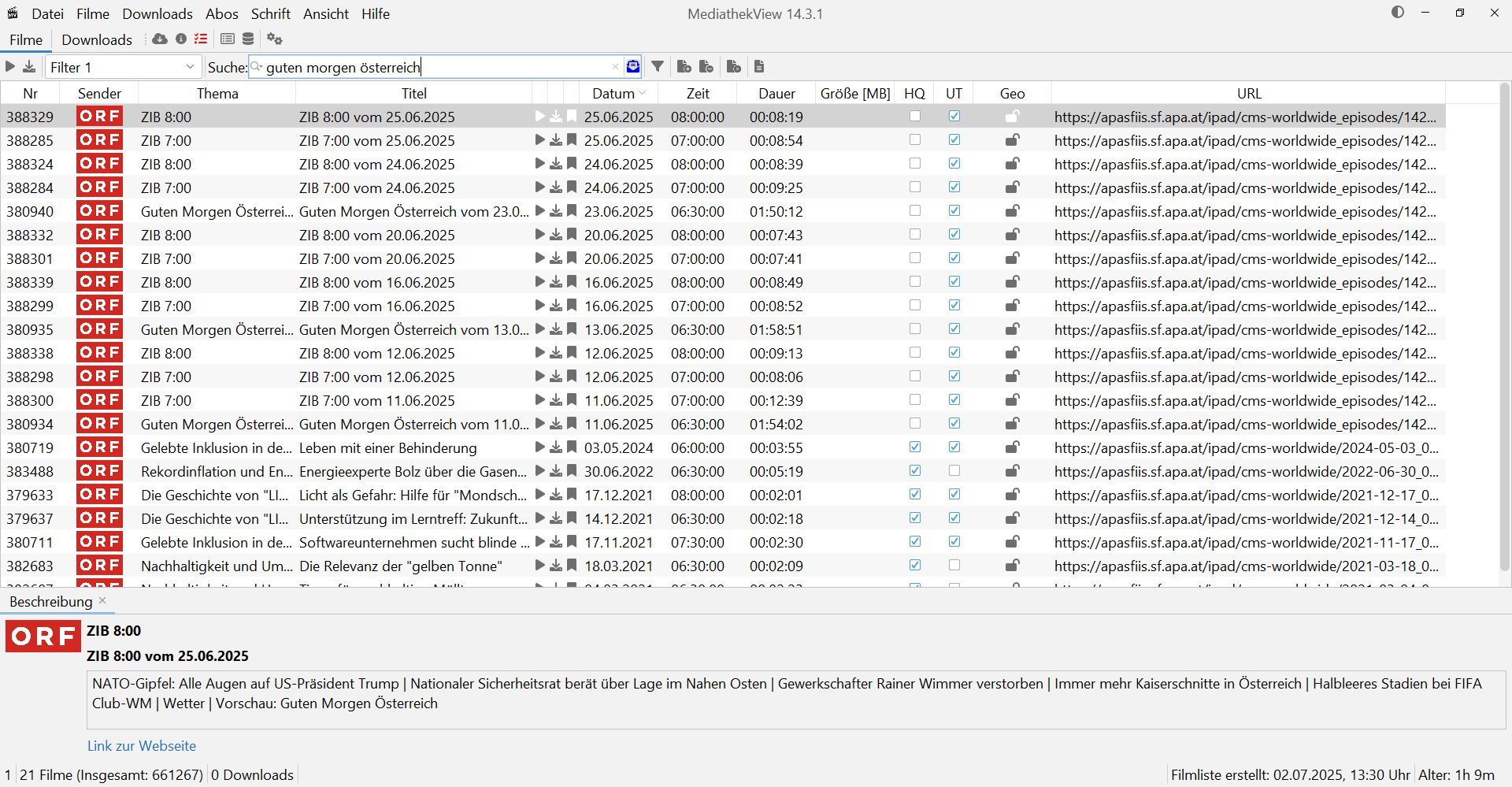Toggle HQ checkbox for row 379633
1512x787 pixels.
pyautogui.click(x=914, y=494)
